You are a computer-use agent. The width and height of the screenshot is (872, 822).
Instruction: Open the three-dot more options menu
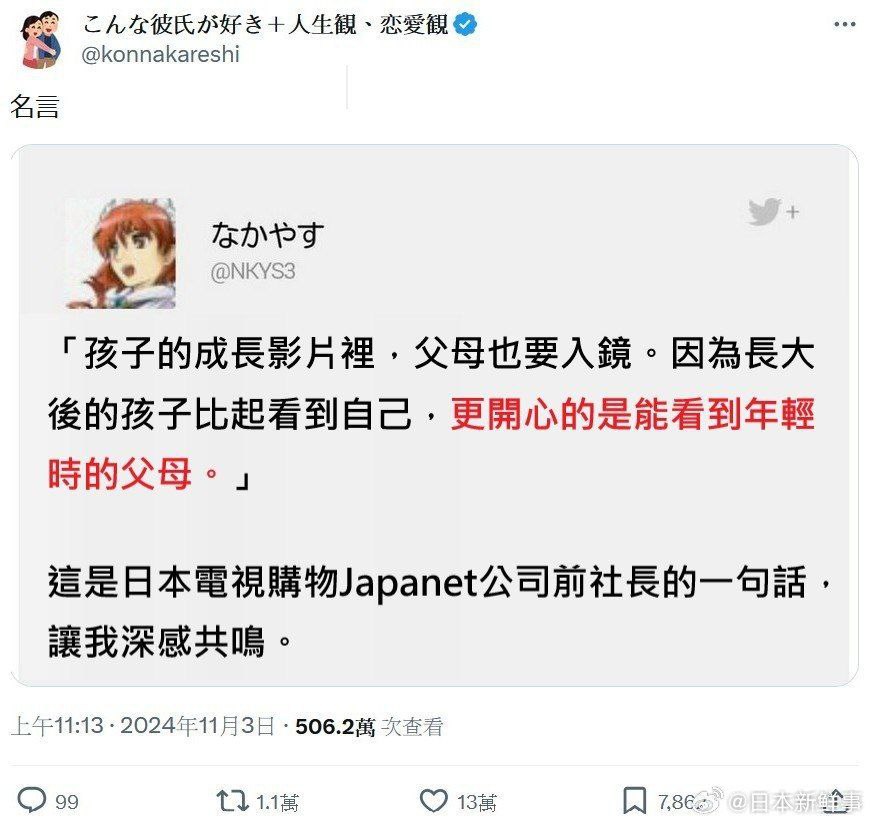pos(844,24)
